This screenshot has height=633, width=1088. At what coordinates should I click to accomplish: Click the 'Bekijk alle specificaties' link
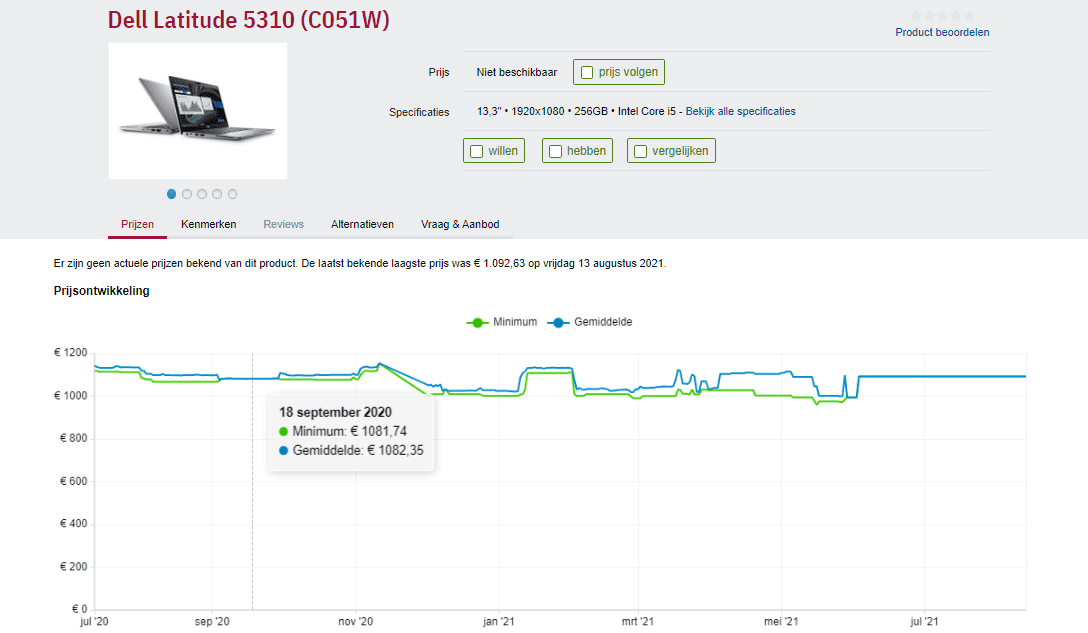click(x=740, y=111)
